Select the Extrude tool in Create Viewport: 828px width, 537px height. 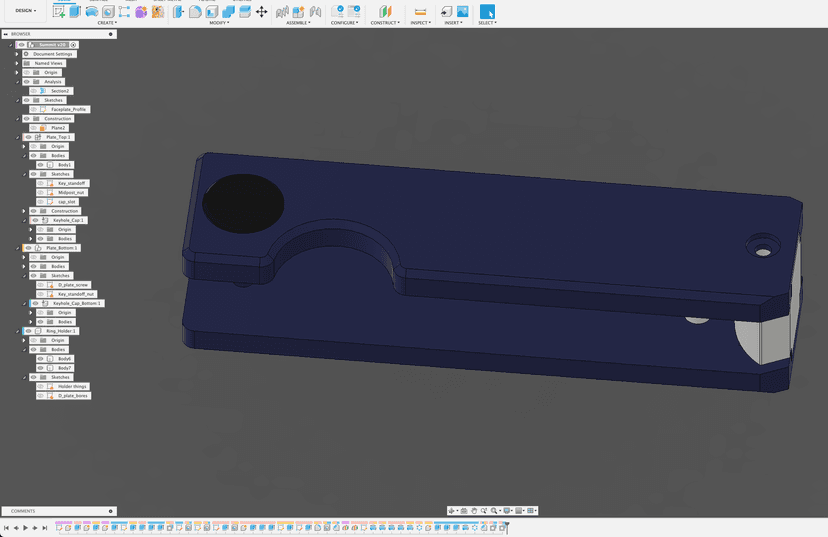[75, 11]
